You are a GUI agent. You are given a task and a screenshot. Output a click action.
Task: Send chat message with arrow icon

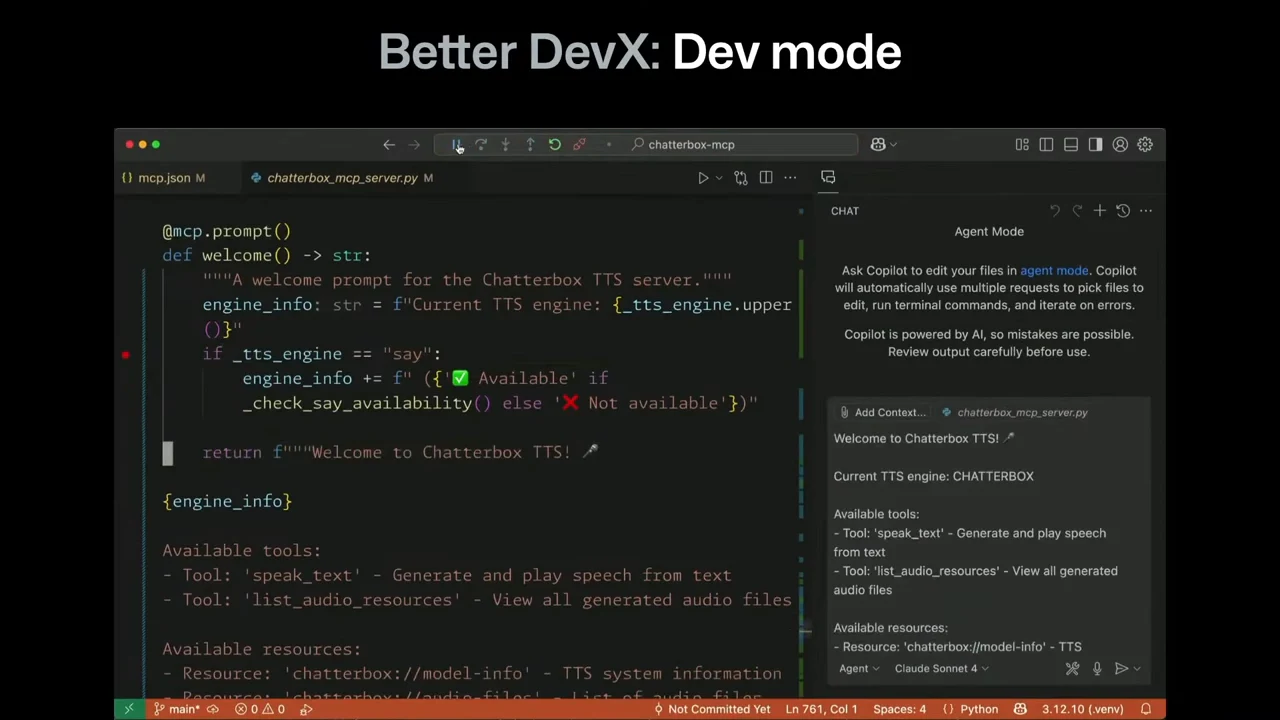click(1121, 668)
